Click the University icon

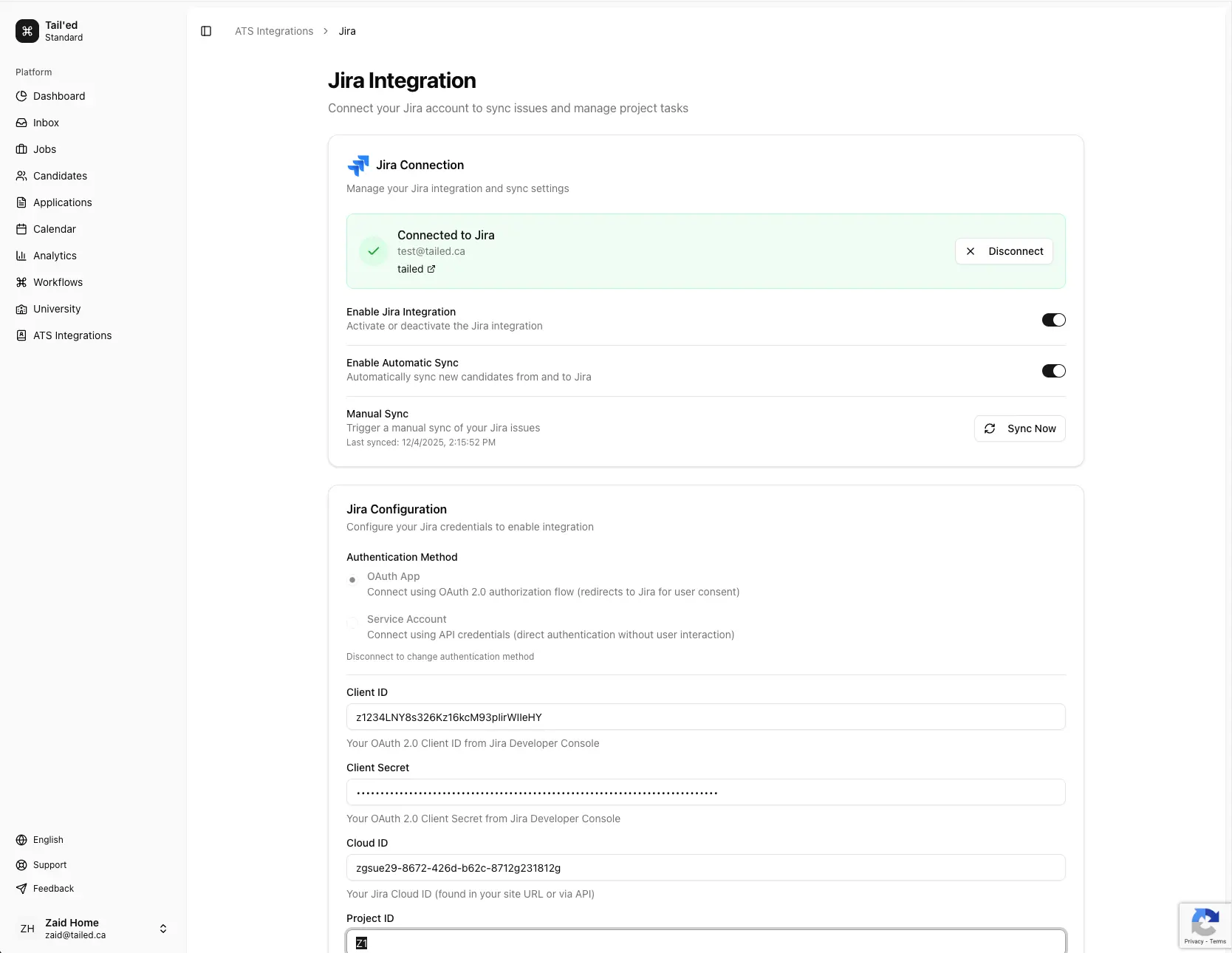click(21, 309)
